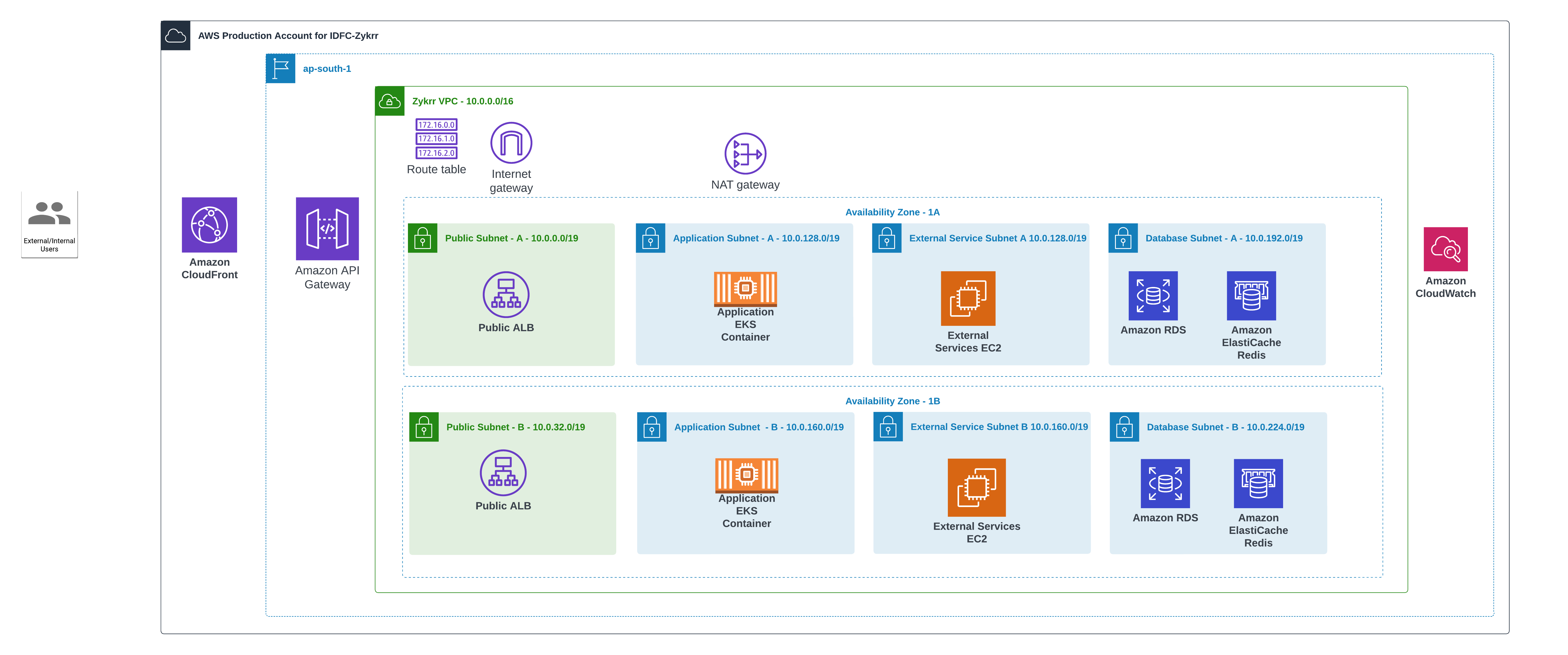Click 'Application EKS Container' caption in Subnet A
1568x655 pixels.
[745, 324]
